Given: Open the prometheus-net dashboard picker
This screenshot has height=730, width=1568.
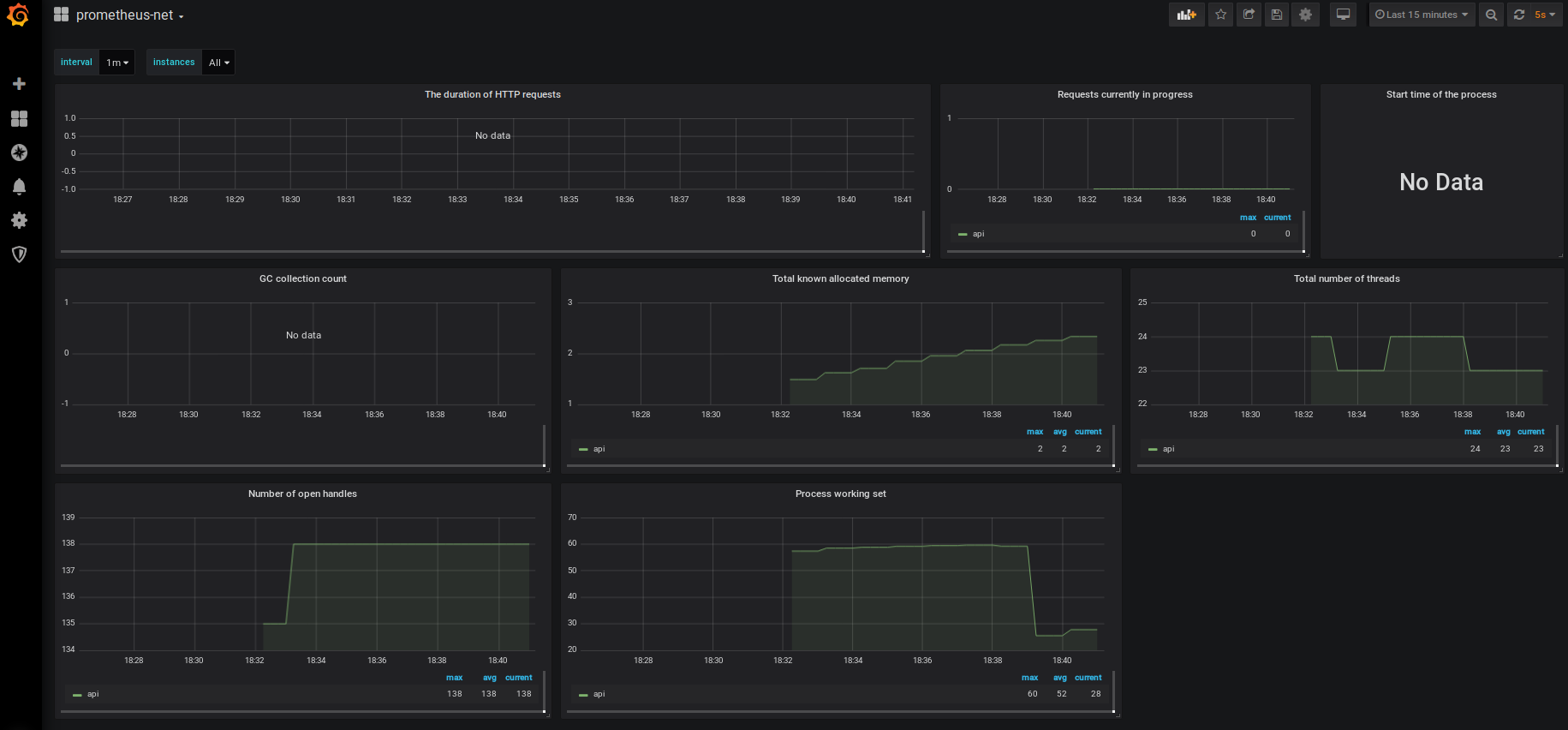Looking at the screenshot, I should pyautogui.click(x=129, y=15).
